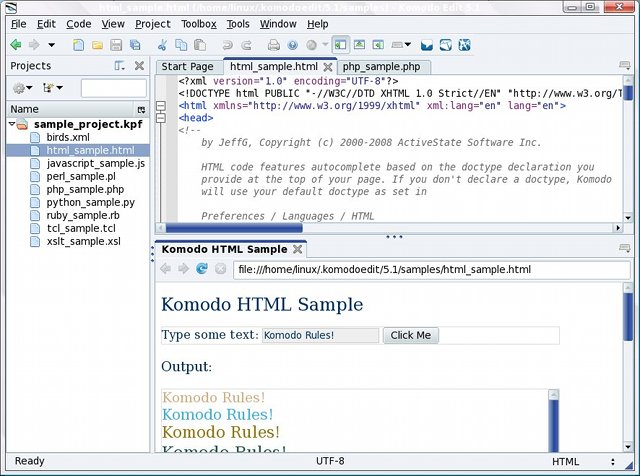Collapse the head tag fold marker
Screen dimensions: 640x476
coord(161,118)
